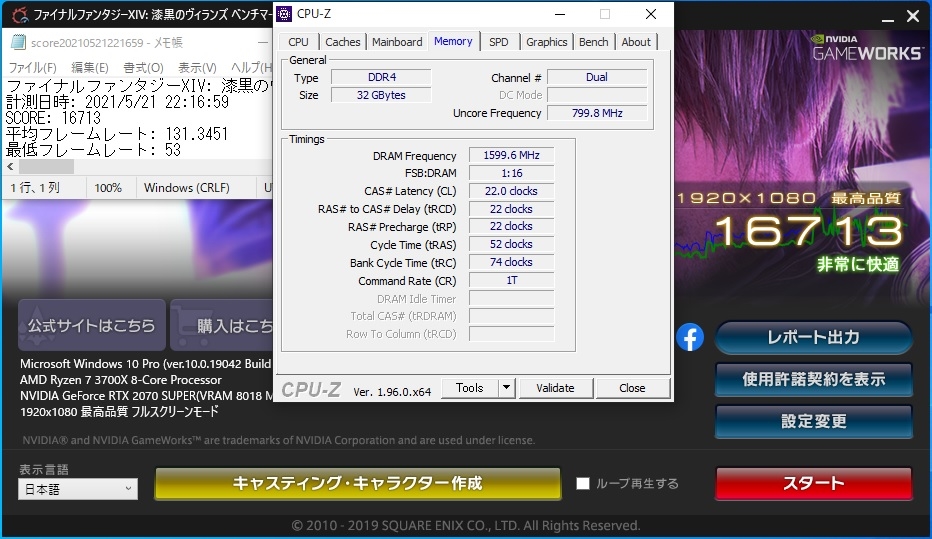932x539 pixels.
Task: Click the FFXIV benchmark title bar icon
Action: [20, 15]
